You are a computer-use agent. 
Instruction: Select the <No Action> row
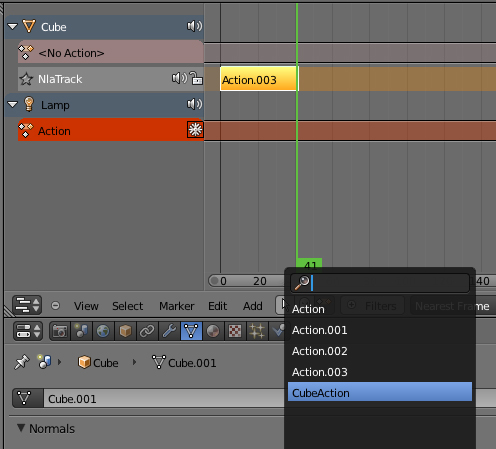[111, 52]
